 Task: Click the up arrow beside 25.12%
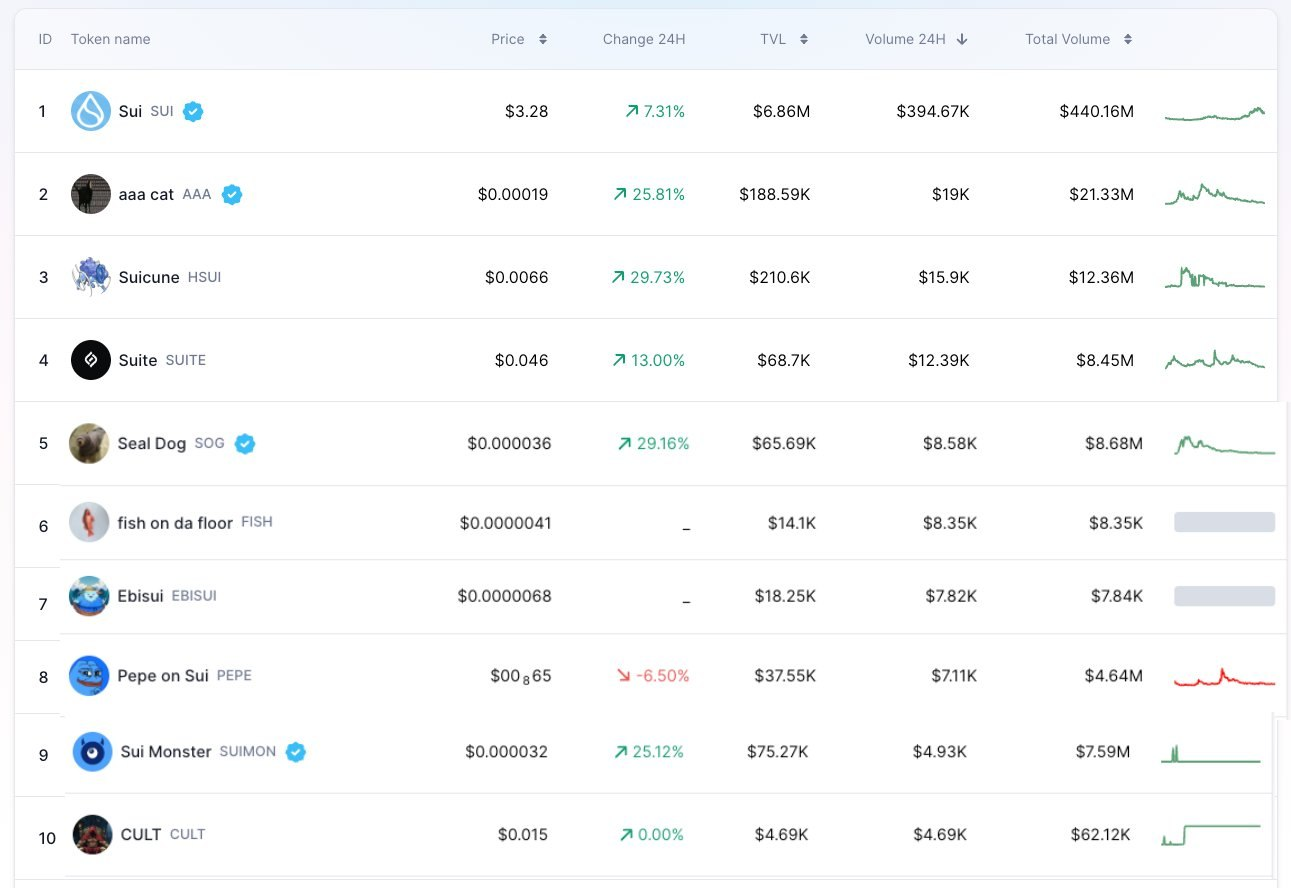(x=620, y=752)
